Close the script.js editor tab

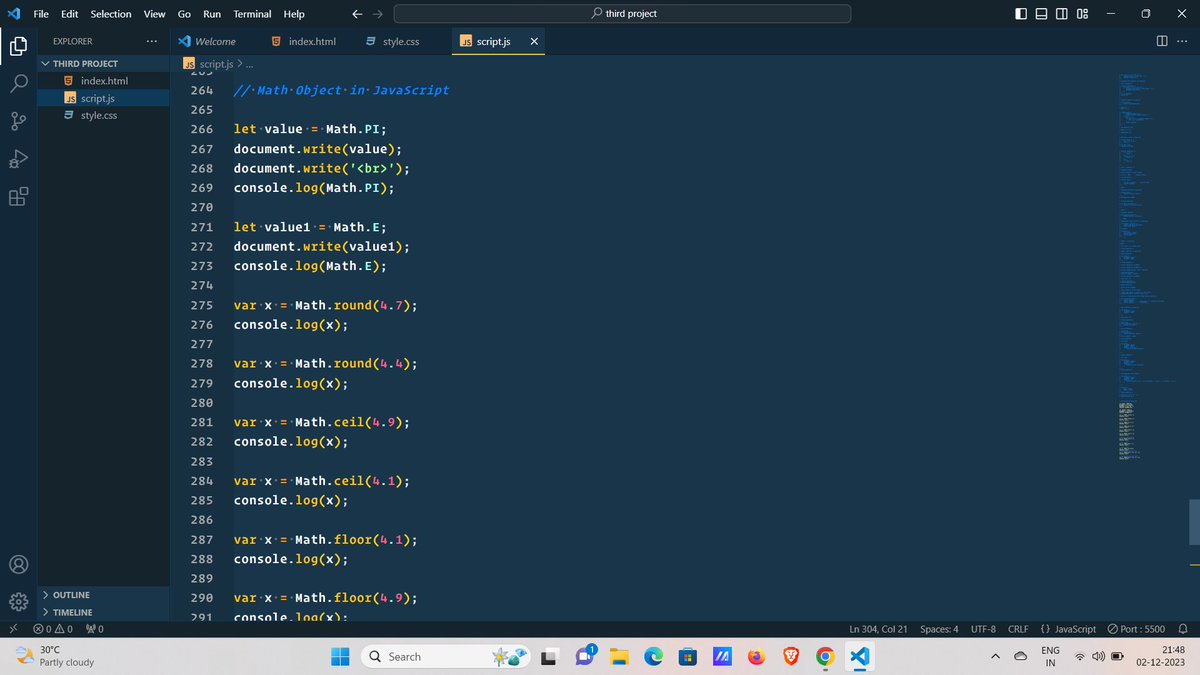[533, 41]
